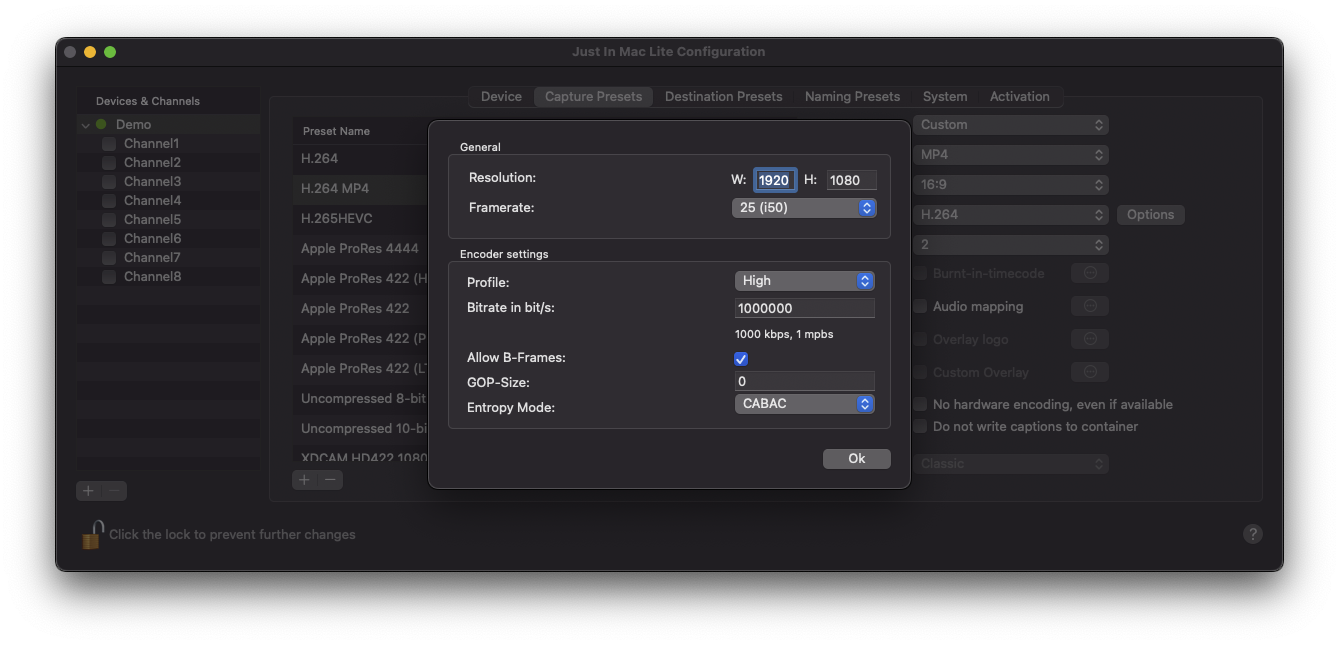Open the disabled Classic dropdown
1339x645 pixels.
pos(1010,464)
